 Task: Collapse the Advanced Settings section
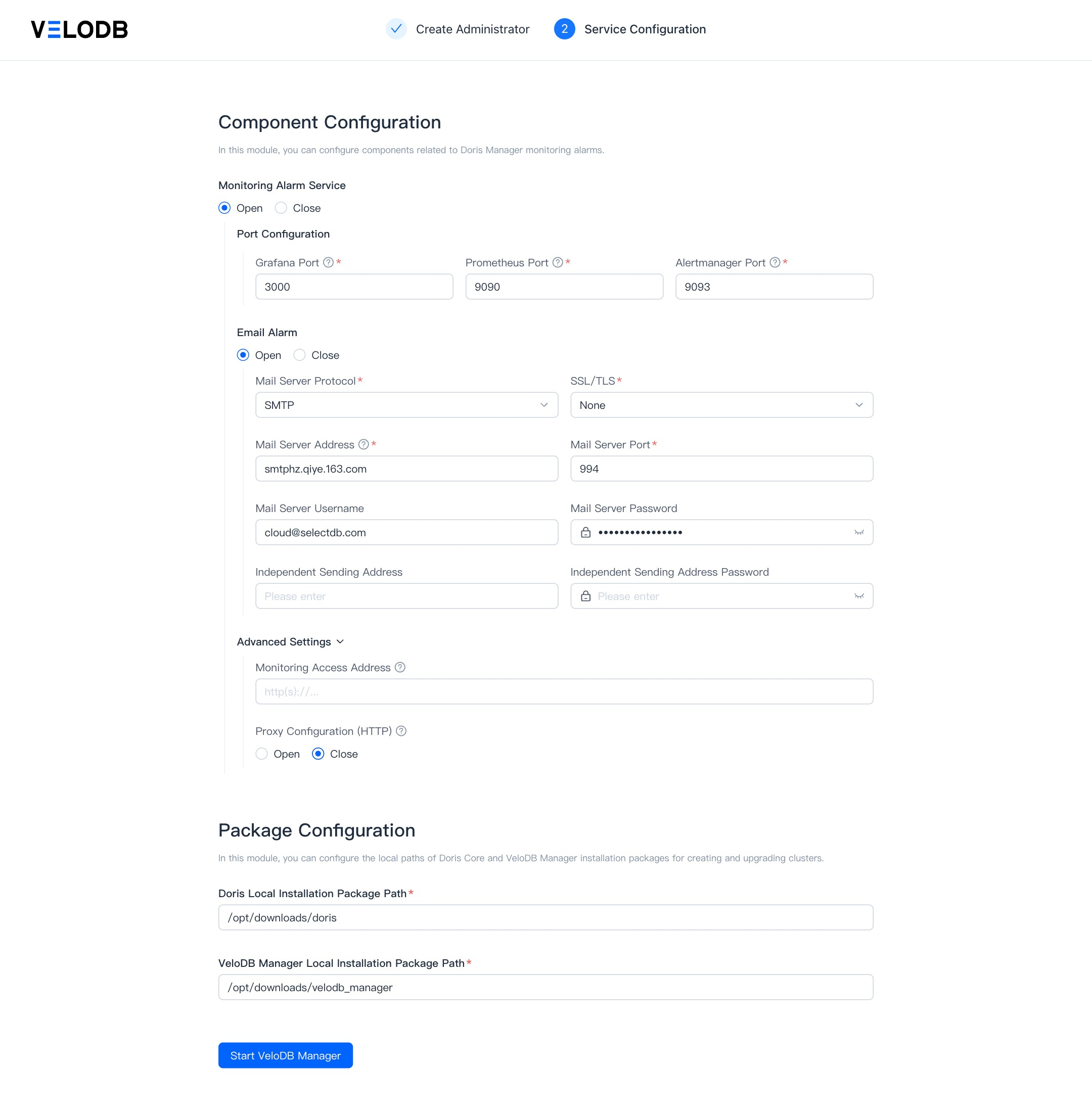290,642
